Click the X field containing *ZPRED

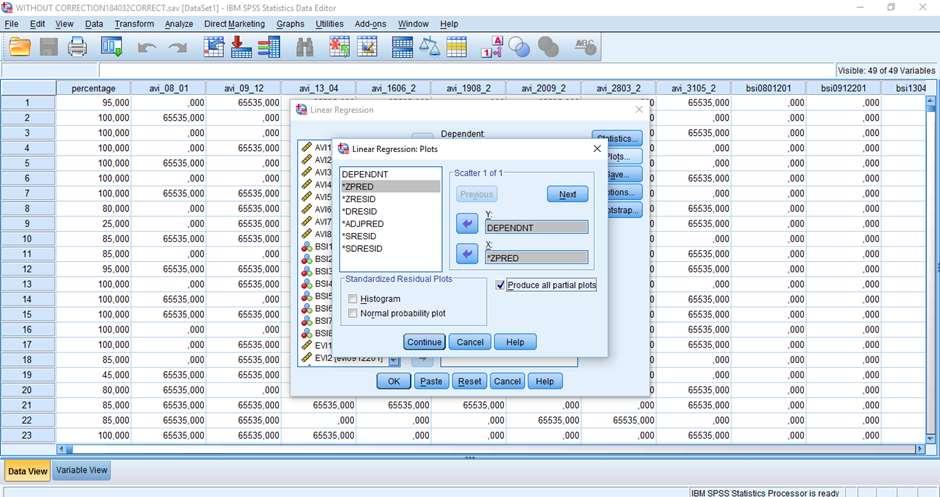[537, 258]
